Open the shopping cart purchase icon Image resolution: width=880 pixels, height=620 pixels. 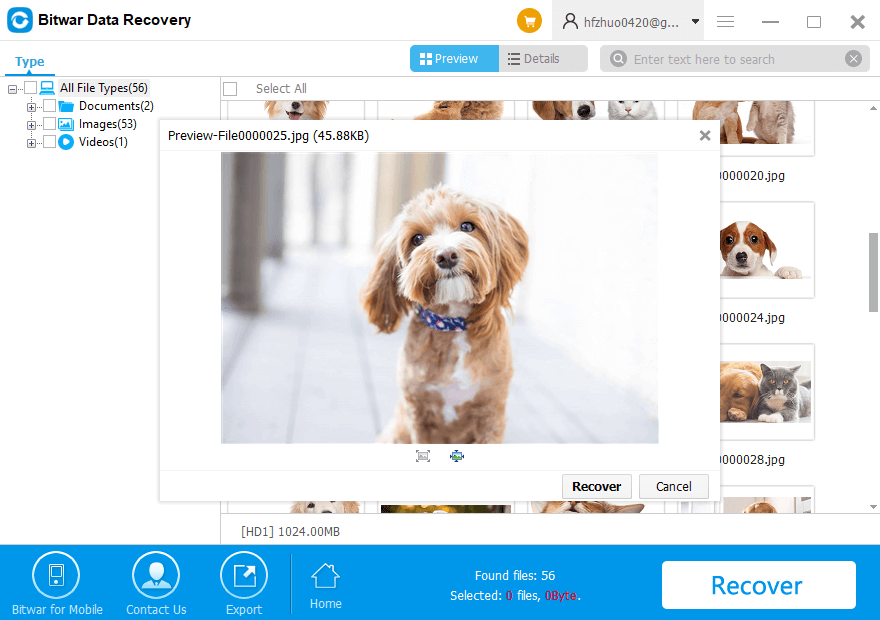point(529,21)
